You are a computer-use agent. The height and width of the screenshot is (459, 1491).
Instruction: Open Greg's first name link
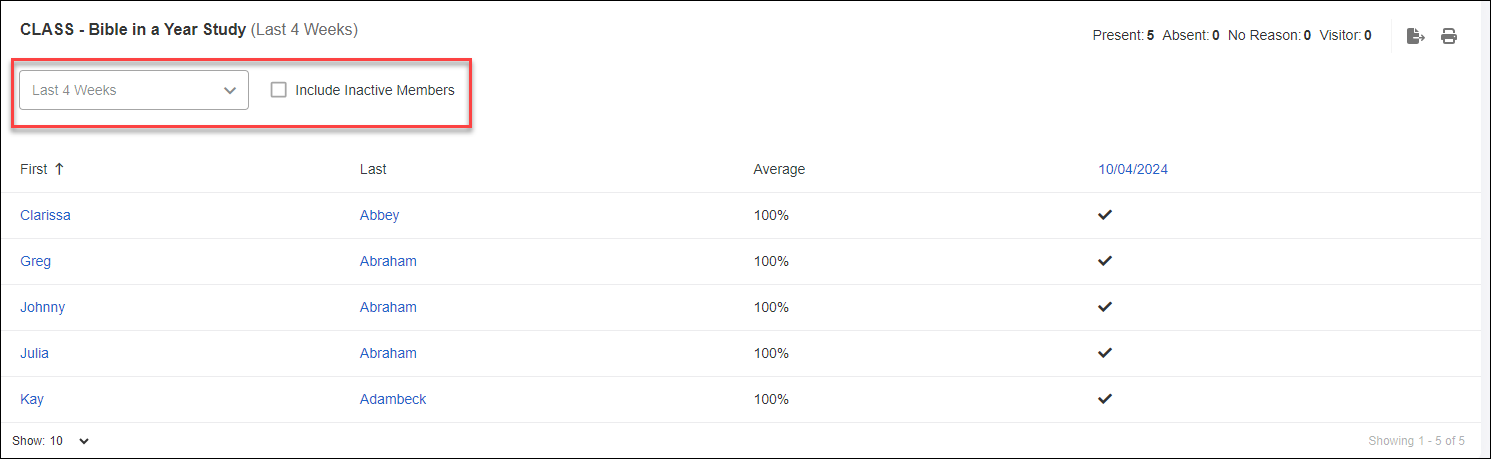click(x=35, y=261)
